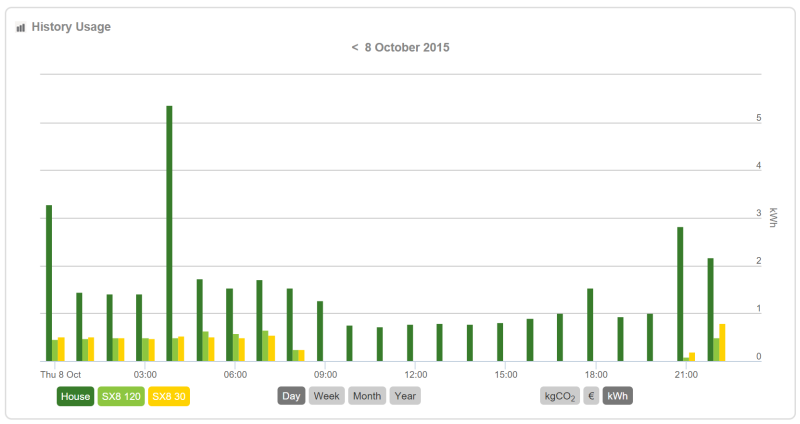Show values in kgCO2 units
The width and height of the screenshot is (800, 424).
(x=559, y=396)
